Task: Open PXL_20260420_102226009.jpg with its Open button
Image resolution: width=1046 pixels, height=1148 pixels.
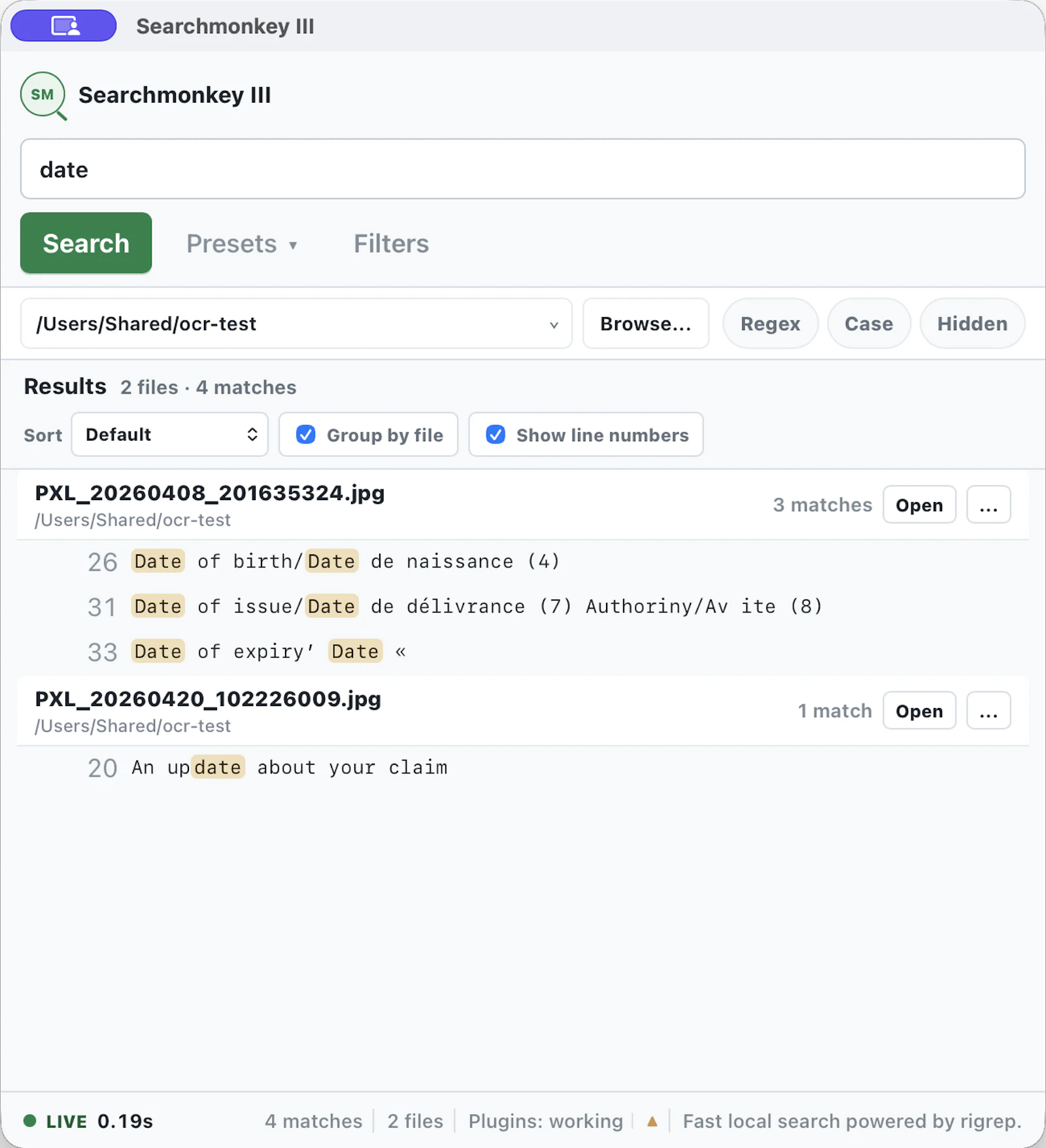Action: pyautogui.click(x=919, y=711)
